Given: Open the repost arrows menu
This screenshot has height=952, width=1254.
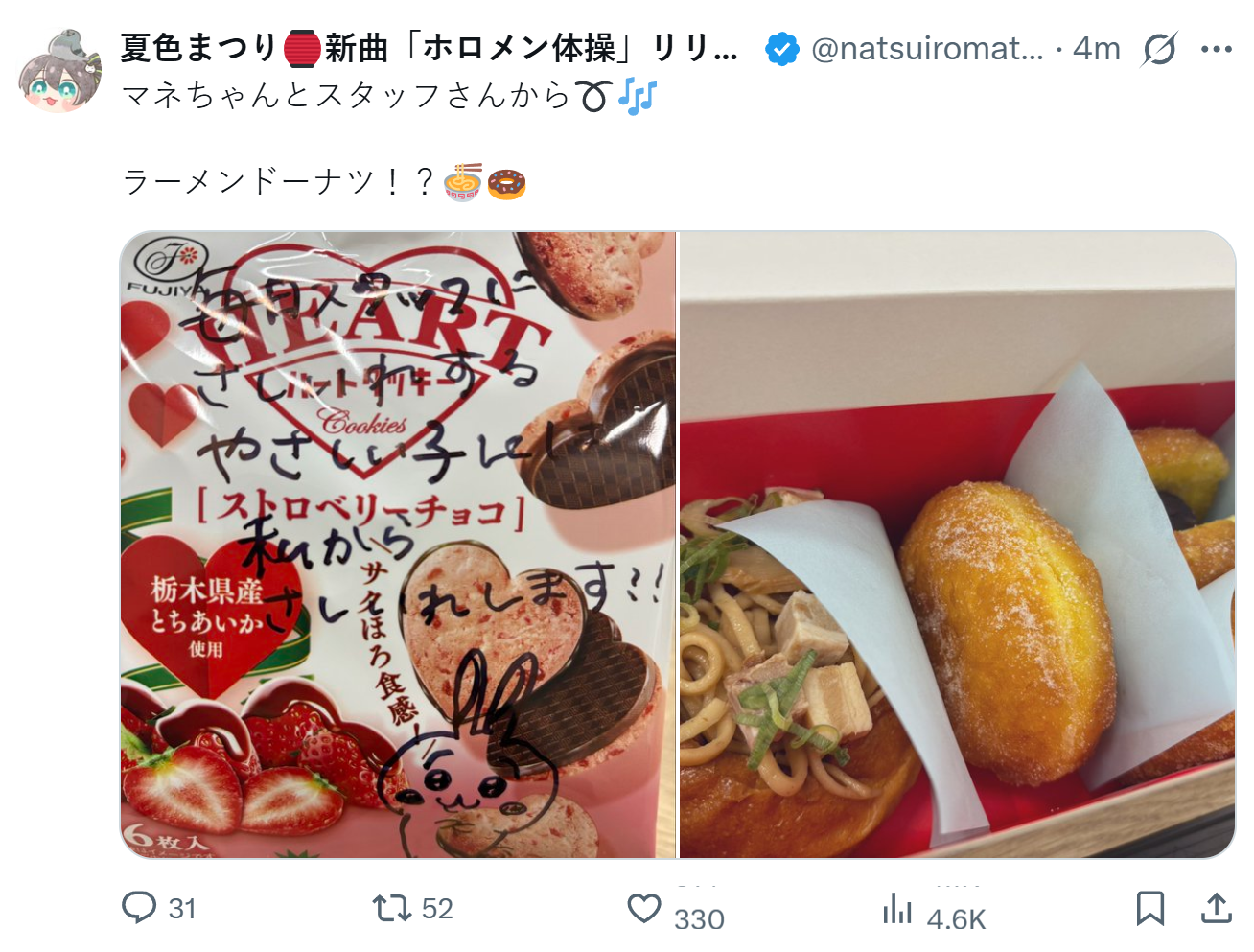Looking at the screenshot, I should coord(391,907).
